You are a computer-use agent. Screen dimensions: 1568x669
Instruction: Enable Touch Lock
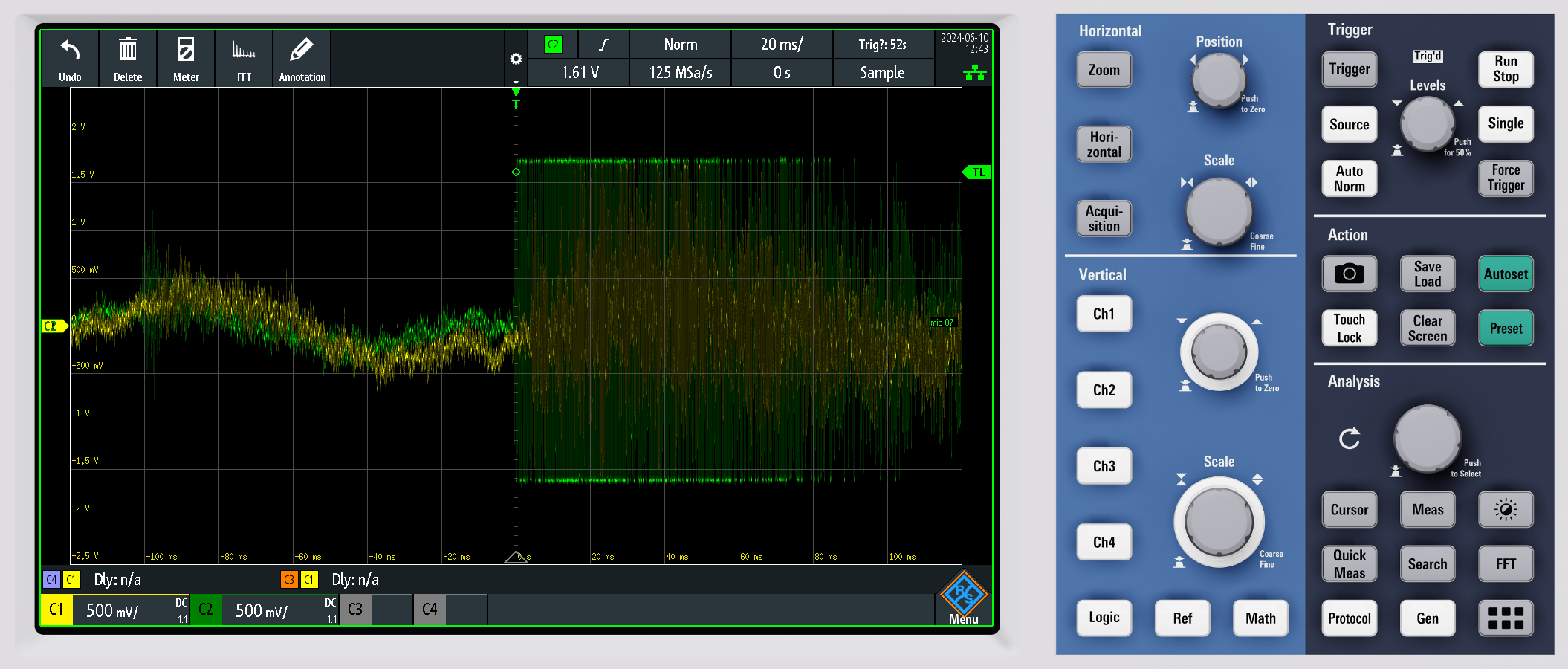click(1349, 329)
